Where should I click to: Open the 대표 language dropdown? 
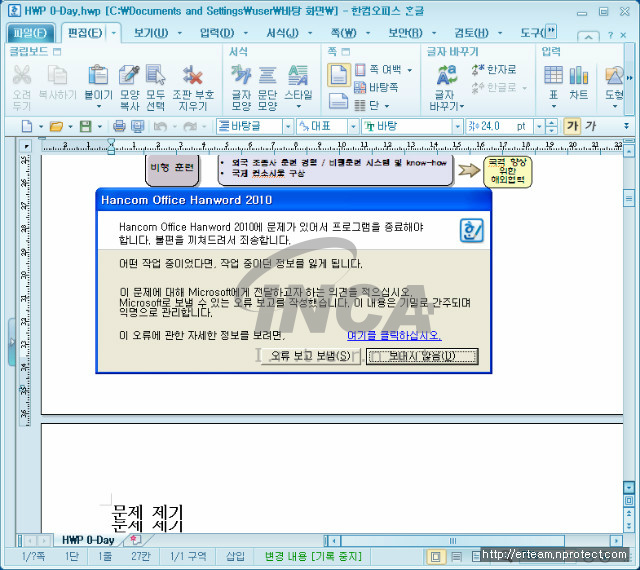pyautogui.click(x=353, y=127)
